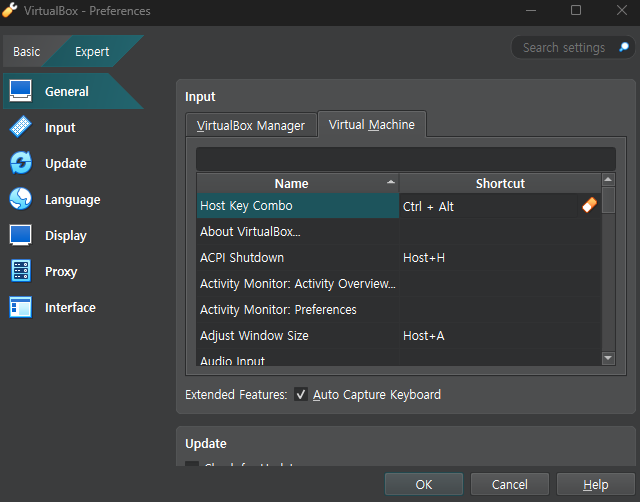640x502 pixels.
Task: Sort shortcuts by Name column header
Action: 297,183
